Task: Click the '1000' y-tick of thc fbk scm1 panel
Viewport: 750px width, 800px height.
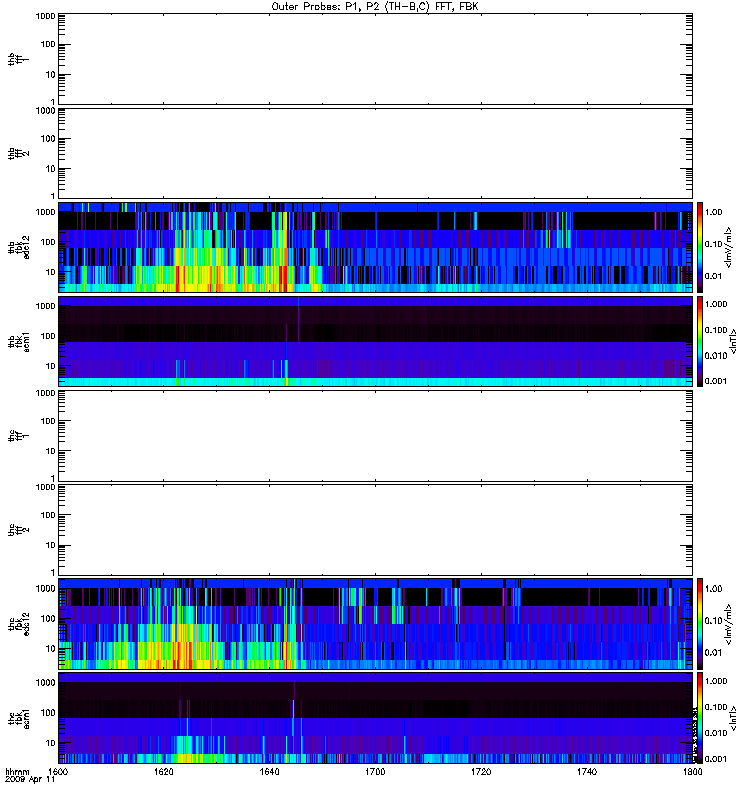Action: (x=45, y=683)
